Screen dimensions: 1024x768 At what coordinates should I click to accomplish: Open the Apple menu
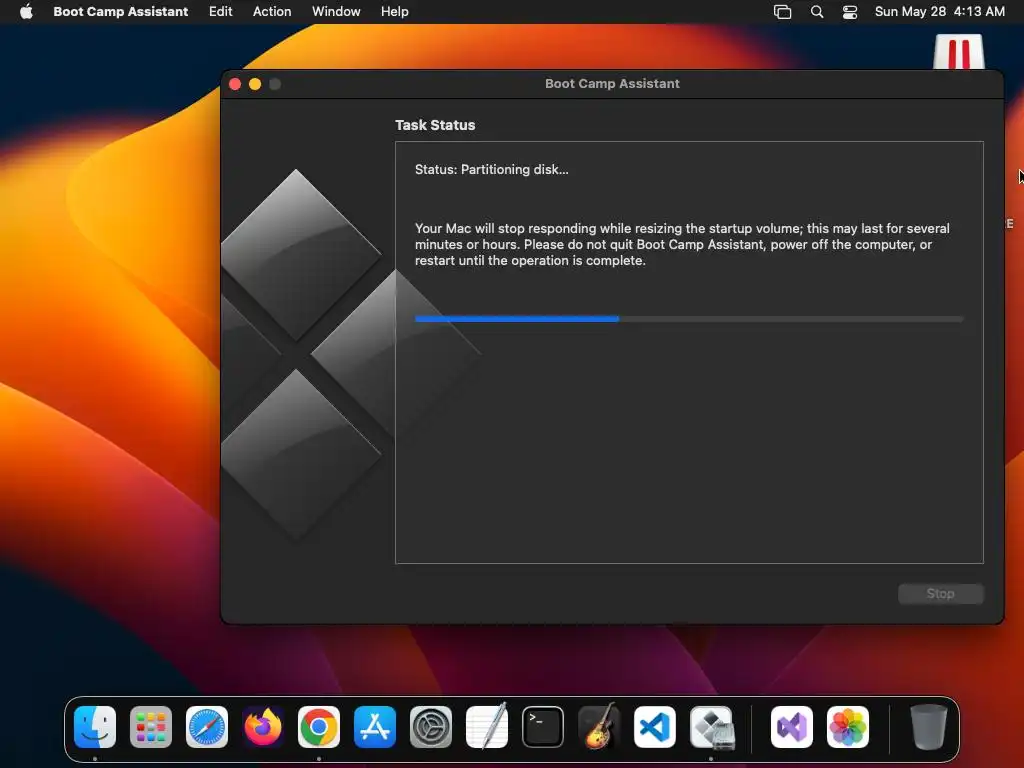[26, 11]
